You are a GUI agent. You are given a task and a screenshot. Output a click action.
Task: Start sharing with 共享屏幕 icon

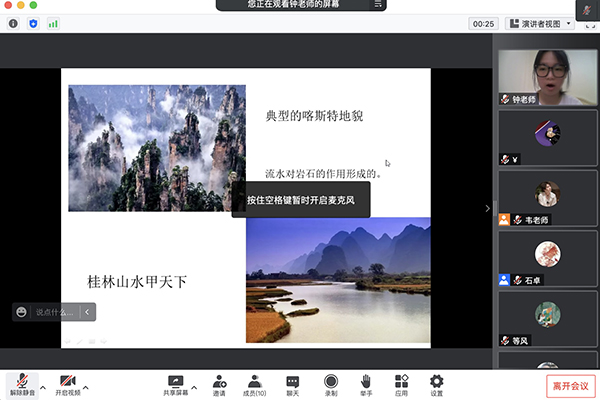pos(176,385)
